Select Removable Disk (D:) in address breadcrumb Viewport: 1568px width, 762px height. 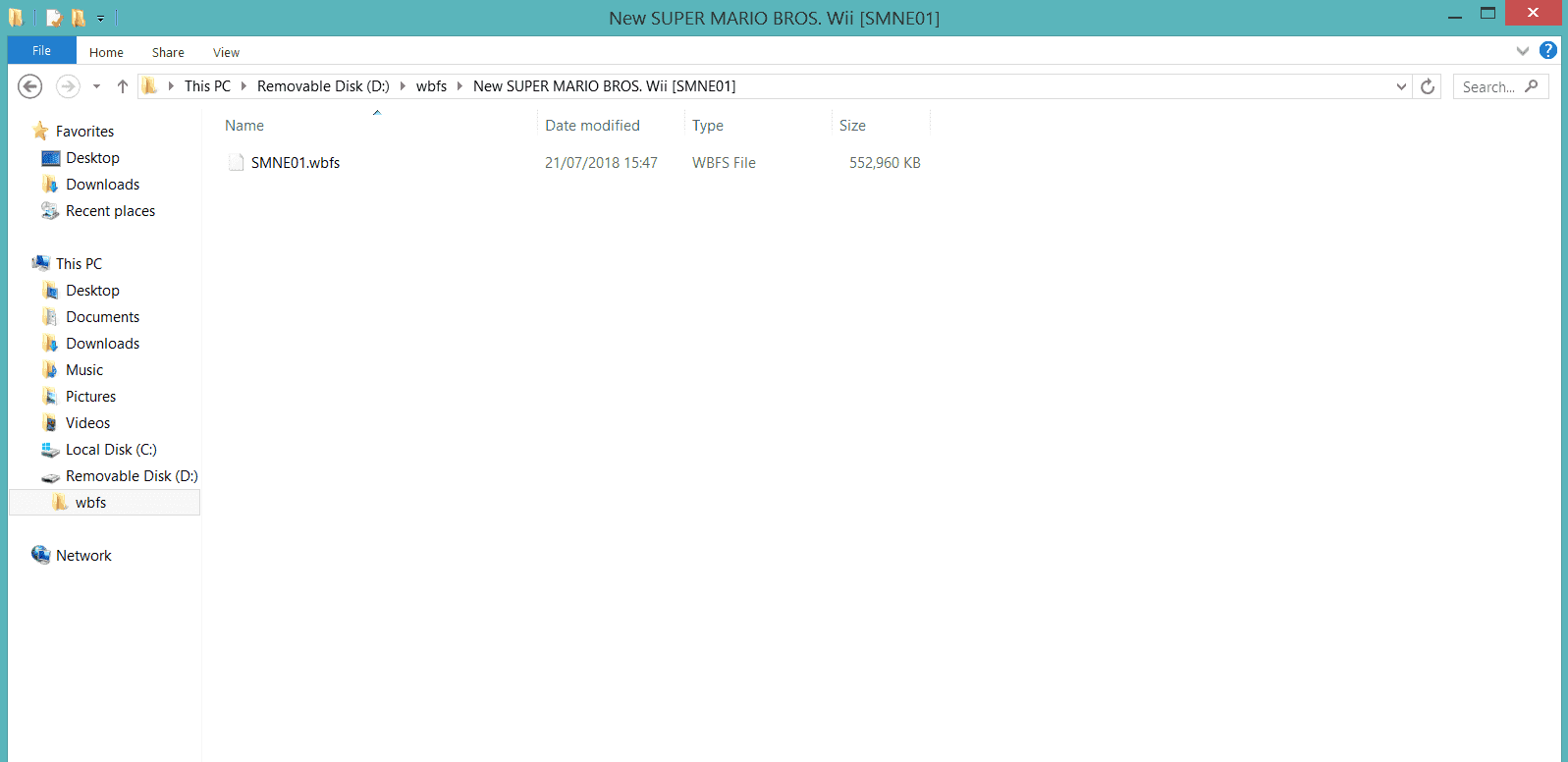(x=323, y=86)
